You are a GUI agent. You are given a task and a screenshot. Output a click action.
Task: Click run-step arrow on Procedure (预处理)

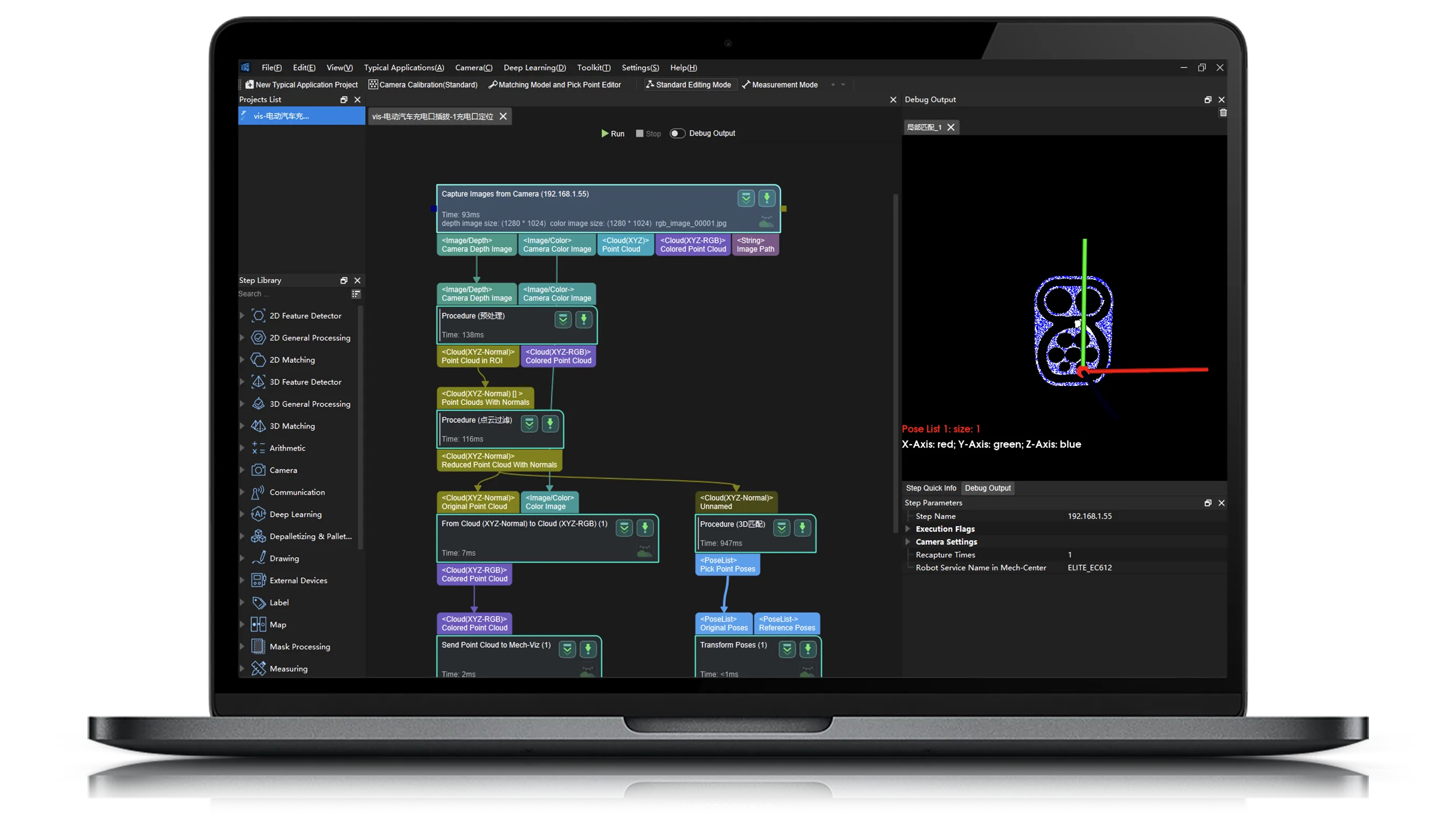click(583, 320)
